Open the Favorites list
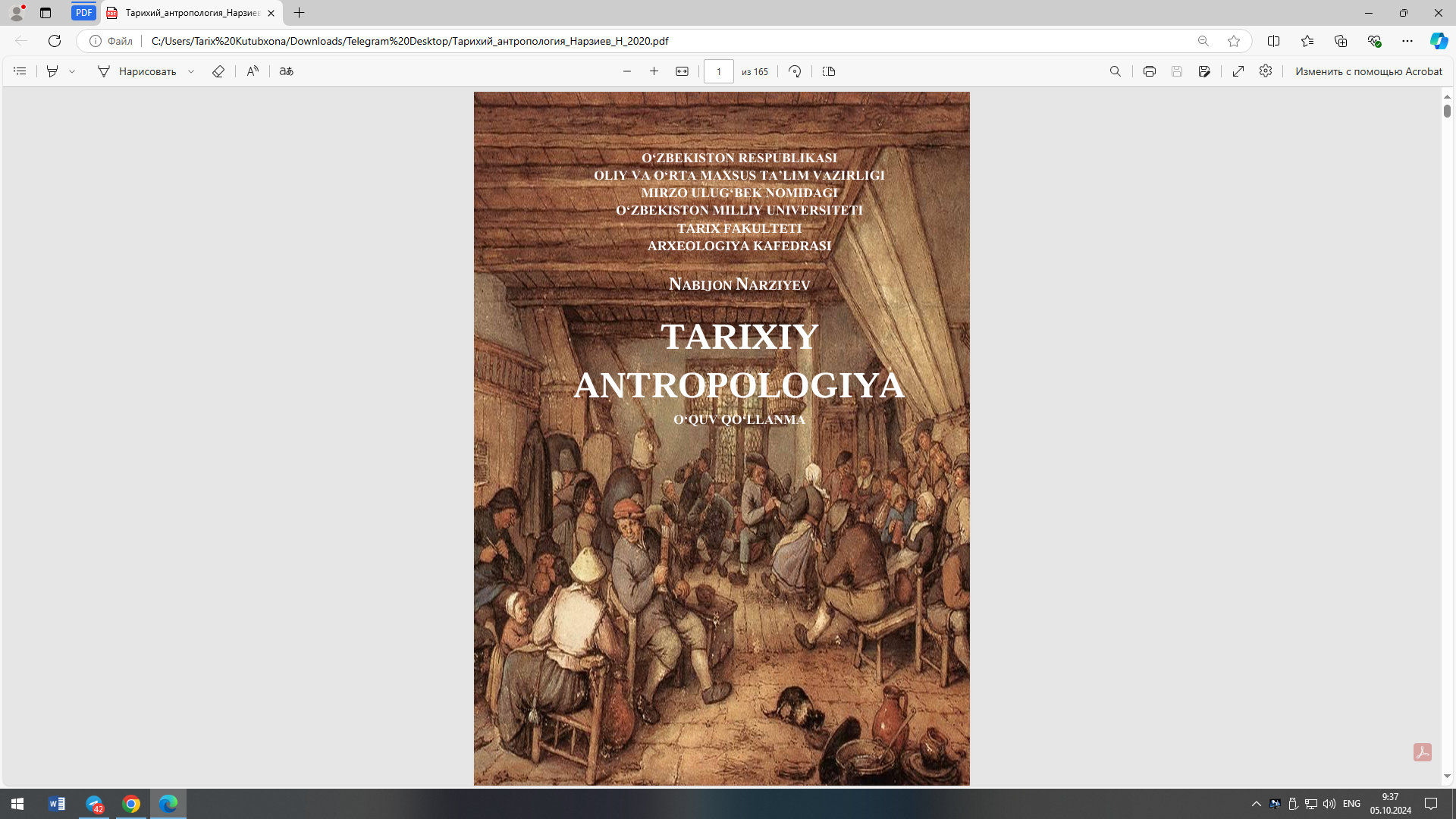 (x=1307, y=41)
